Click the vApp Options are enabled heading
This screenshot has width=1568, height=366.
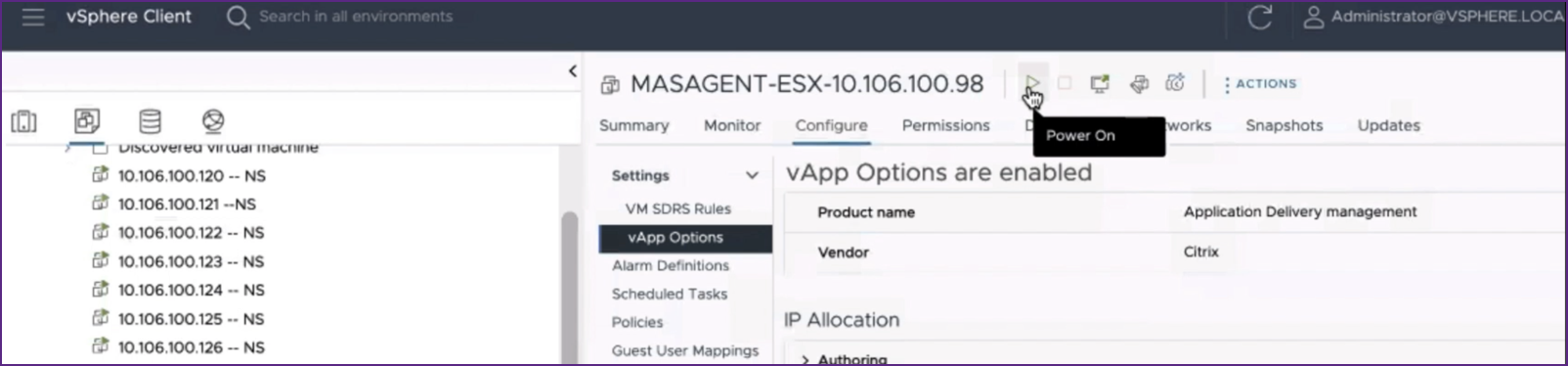938,172
